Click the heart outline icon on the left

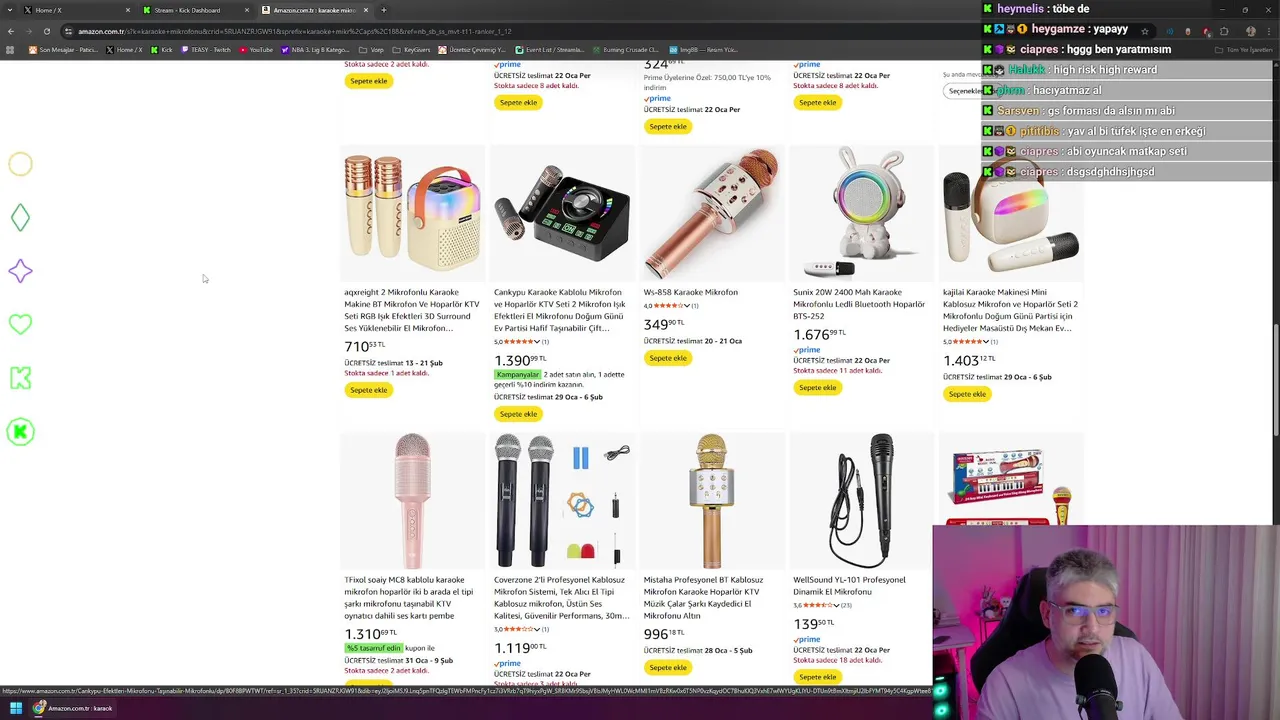(20, 324)
